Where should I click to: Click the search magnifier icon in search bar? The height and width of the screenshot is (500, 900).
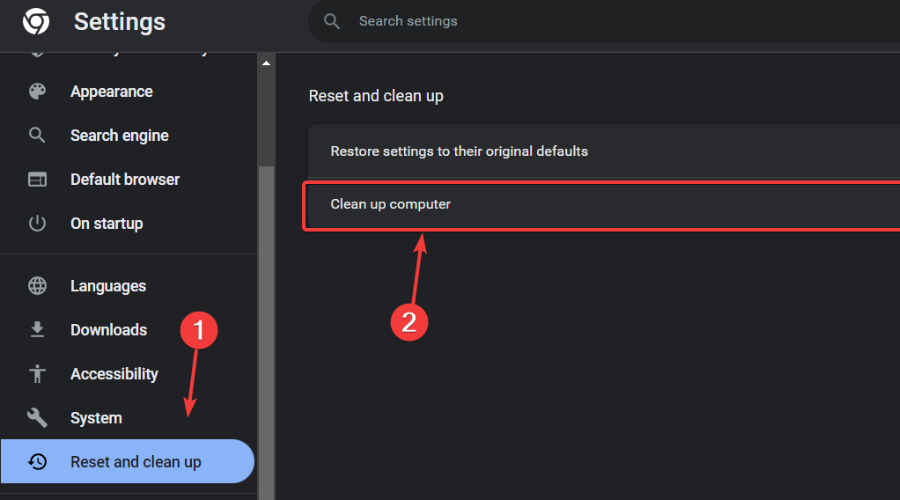coord(332,22)
